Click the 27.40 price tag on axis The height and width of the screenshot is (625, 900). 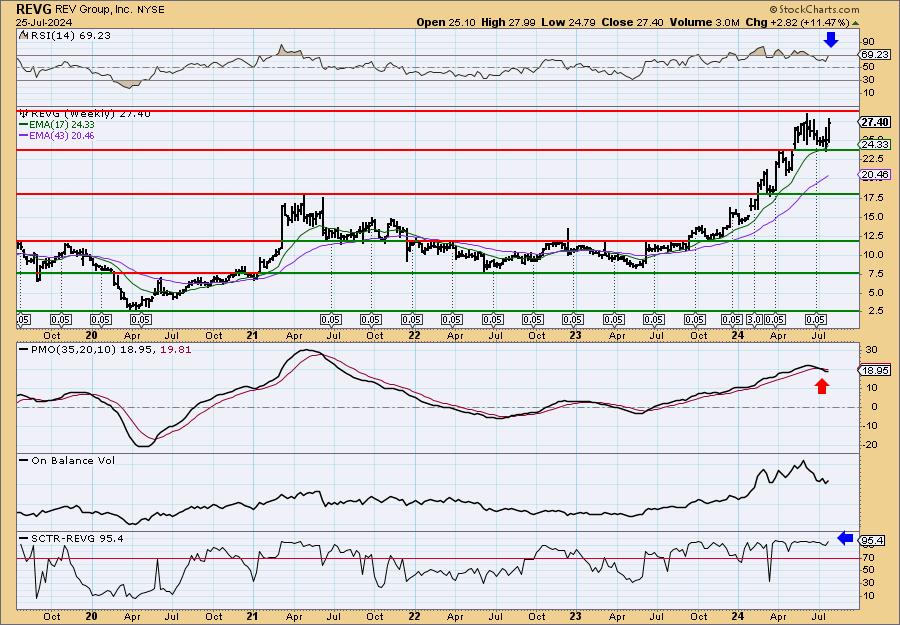pyautogui.click(x=875, y=122)
